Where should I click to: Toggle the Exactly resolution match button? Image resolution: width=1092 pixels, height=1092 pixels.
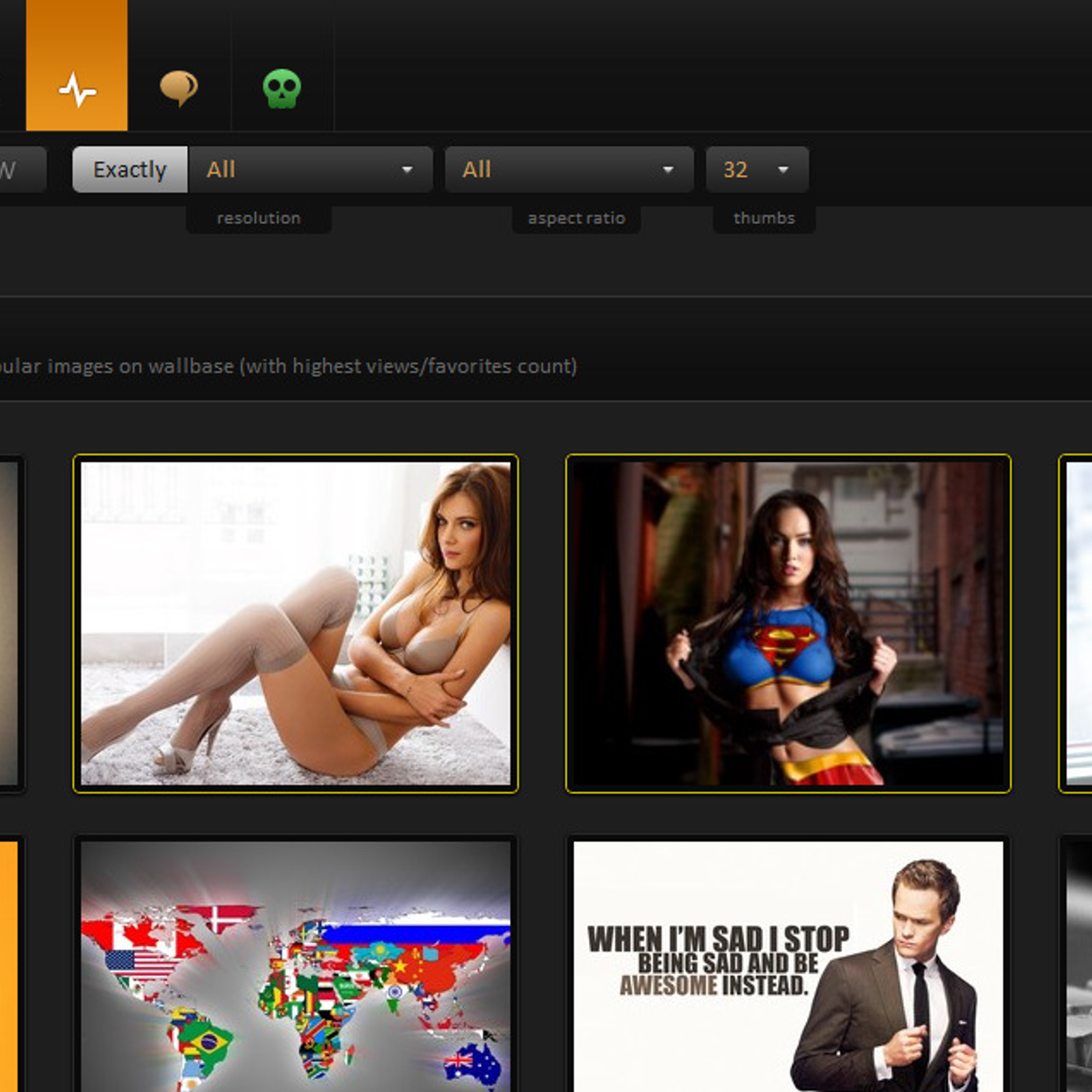pos(130,169)
